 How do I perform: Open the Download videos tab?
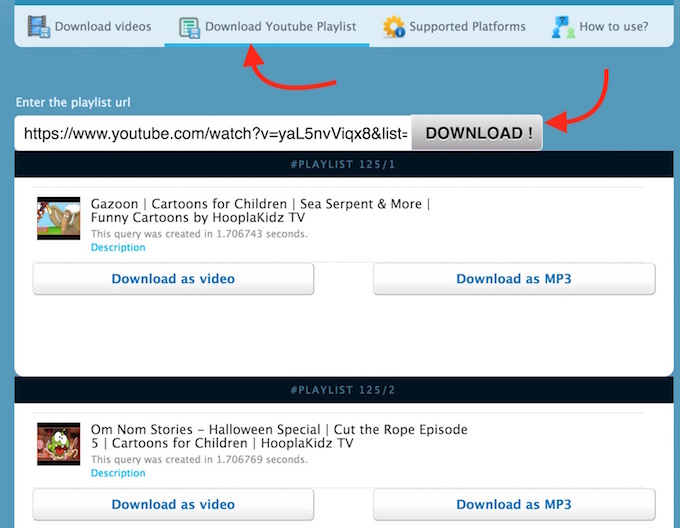point(102,27)
